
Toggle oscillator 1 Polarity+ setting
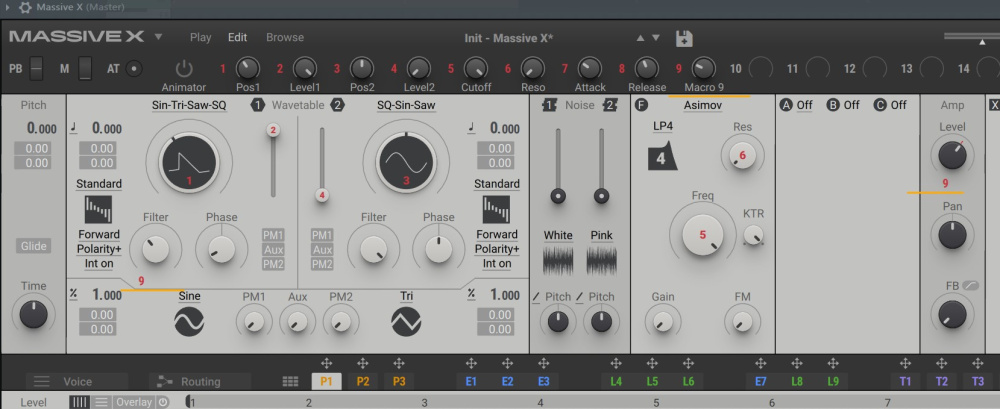click(x=99, y=249)
